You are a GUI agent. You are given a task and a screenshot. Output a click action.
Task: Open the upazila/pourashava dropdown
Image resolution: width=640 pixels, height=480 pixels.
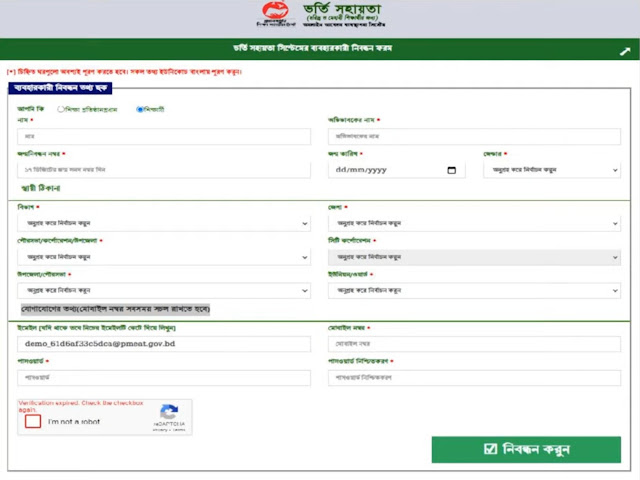(x=164, y=290)
